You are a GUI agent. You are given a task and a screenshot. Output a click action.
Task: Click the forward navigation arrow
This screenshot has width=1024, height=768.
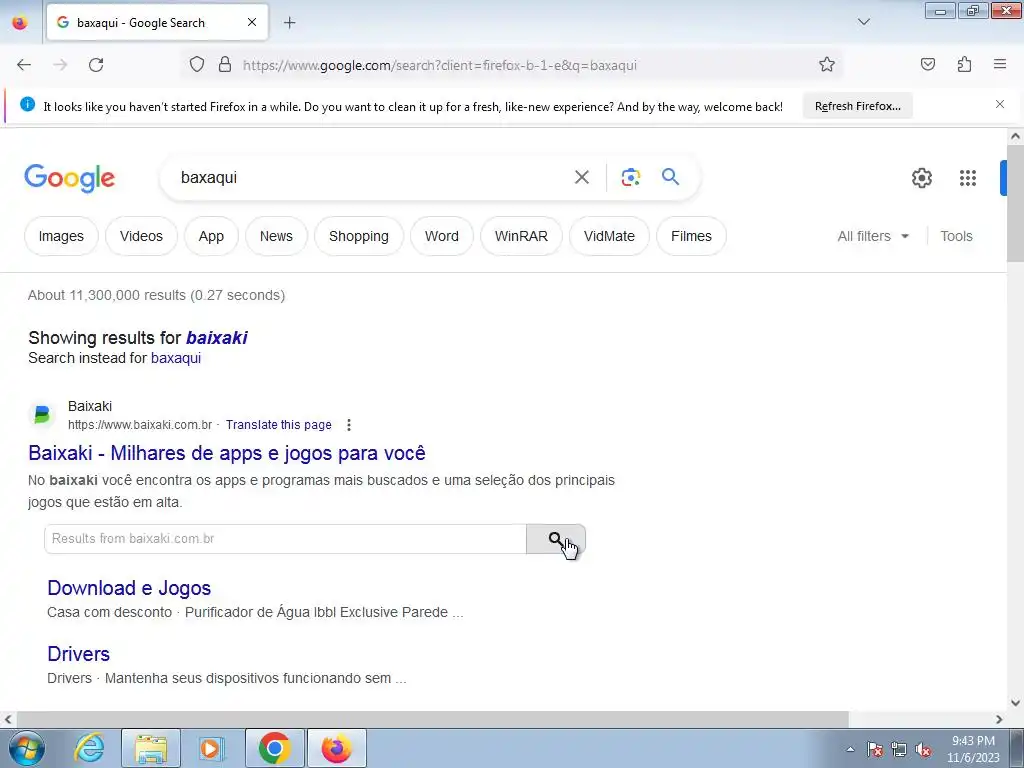[x=60, y=65]
